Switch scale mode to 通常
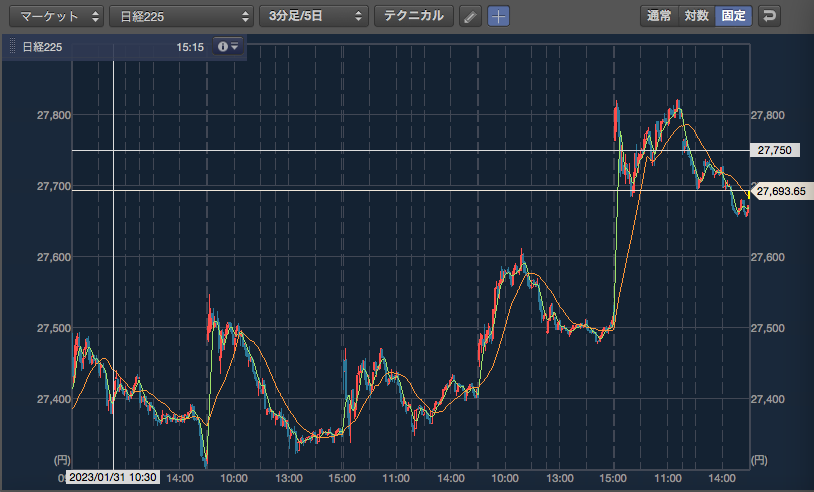Screen dimensions: 814x492 click(x=659, y=16)
